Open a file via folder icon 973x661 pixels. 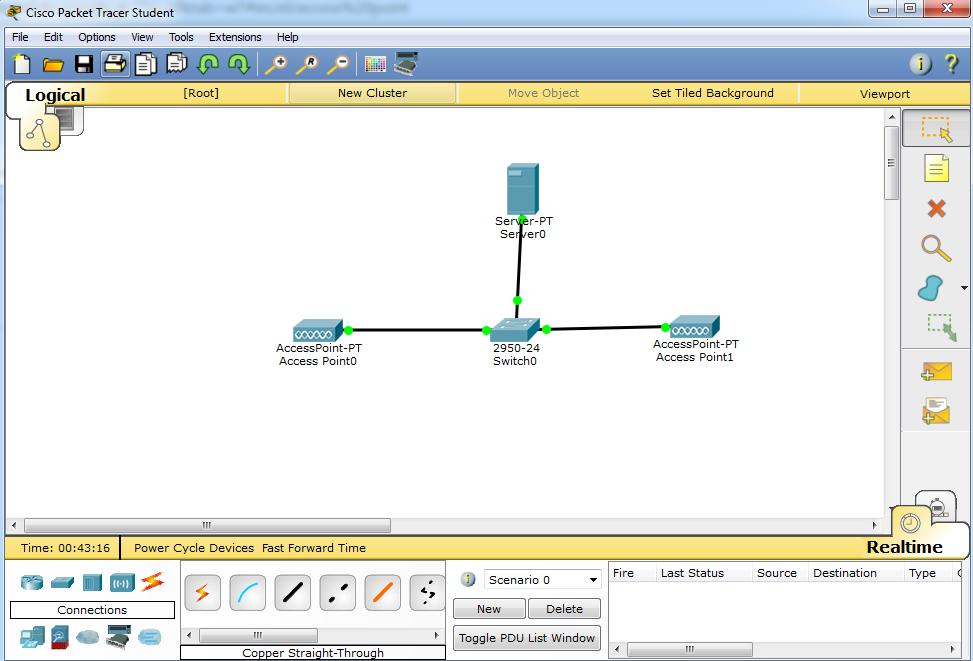click(53, 65)
